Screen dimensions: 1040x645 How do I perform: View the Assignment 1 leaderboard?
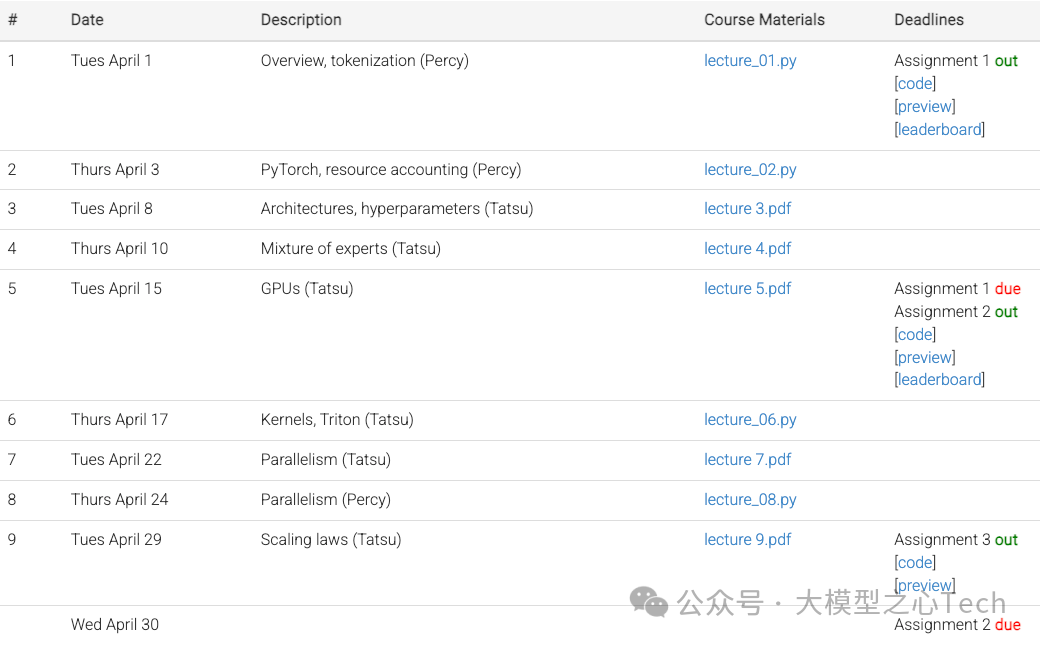coord(939,130)
